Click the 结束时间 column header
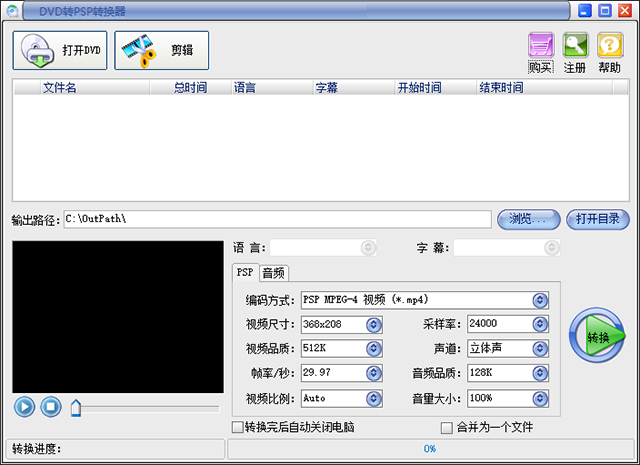 point(544,87)
